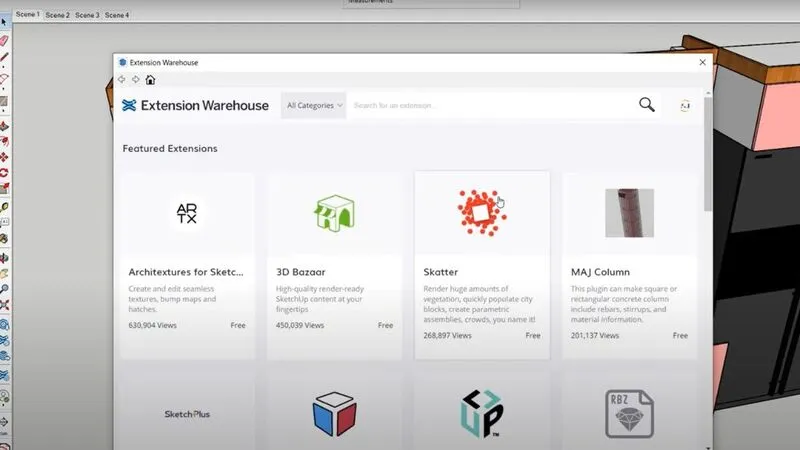Select the Paint Bucket tool
The height and width of the screenshot is (450, 800).
[x=4, y=238]
